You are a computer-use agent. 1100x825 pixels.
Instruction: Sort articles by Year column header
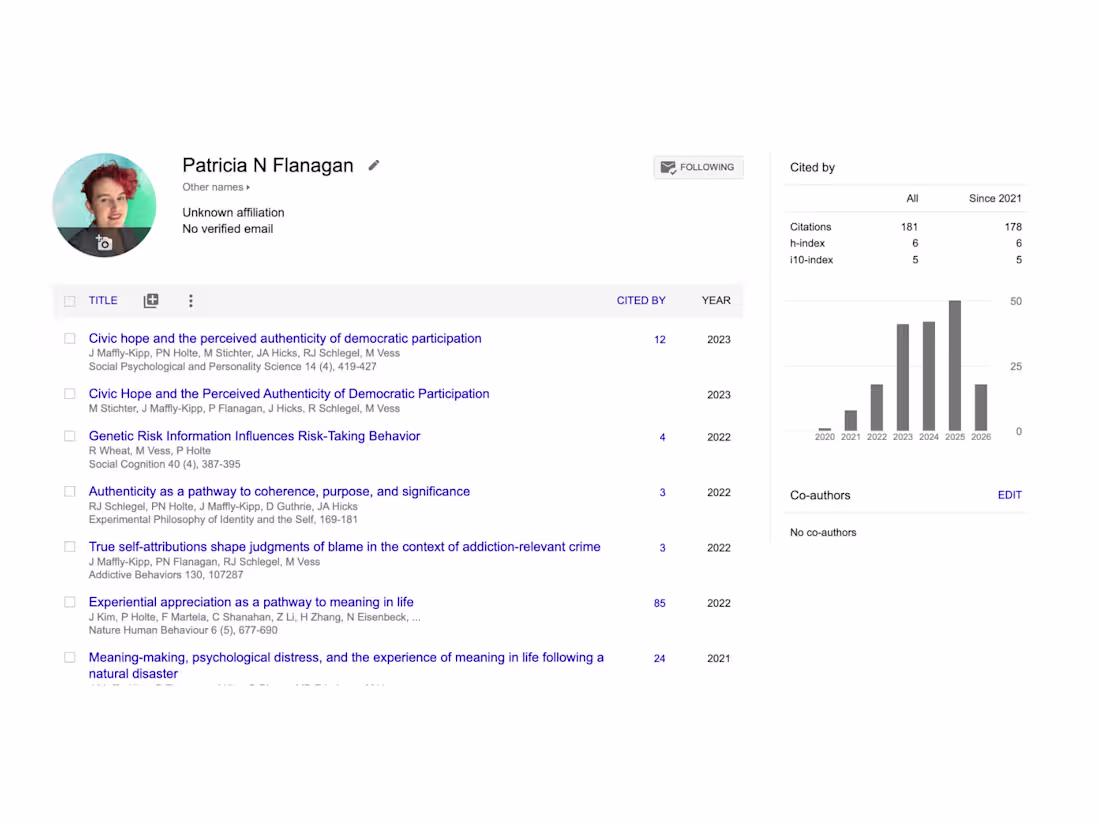pyautogui.click(x=716, y=300)
